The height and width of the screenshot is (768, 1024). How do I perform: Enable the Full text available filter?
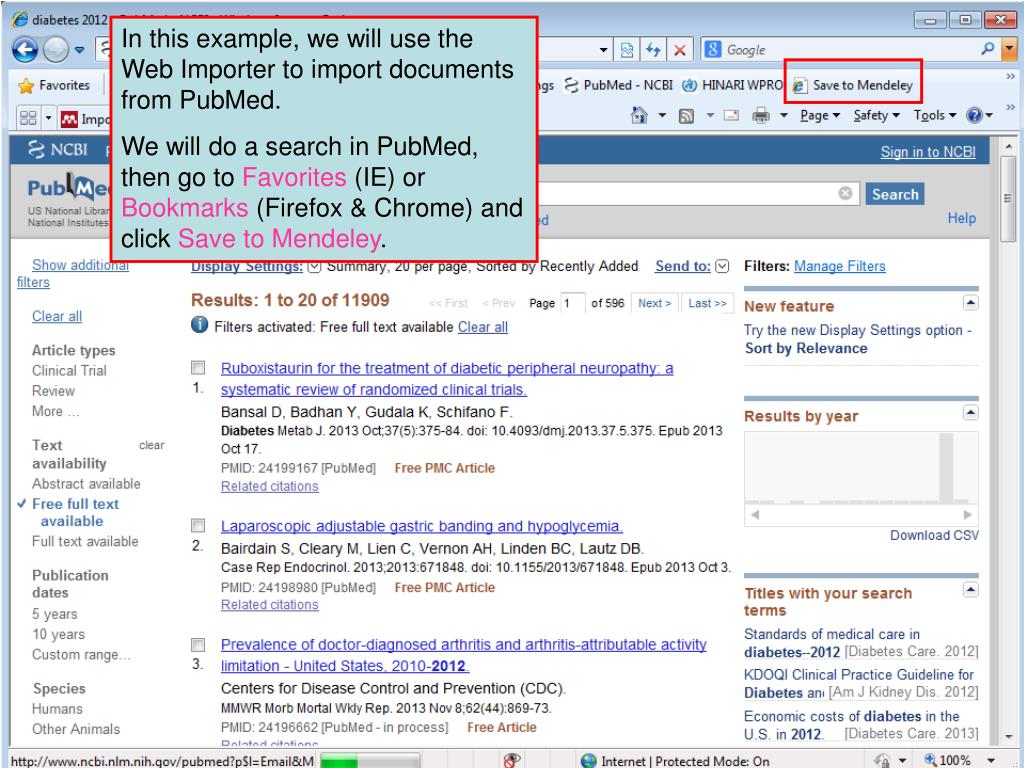(x=85, y=541)
